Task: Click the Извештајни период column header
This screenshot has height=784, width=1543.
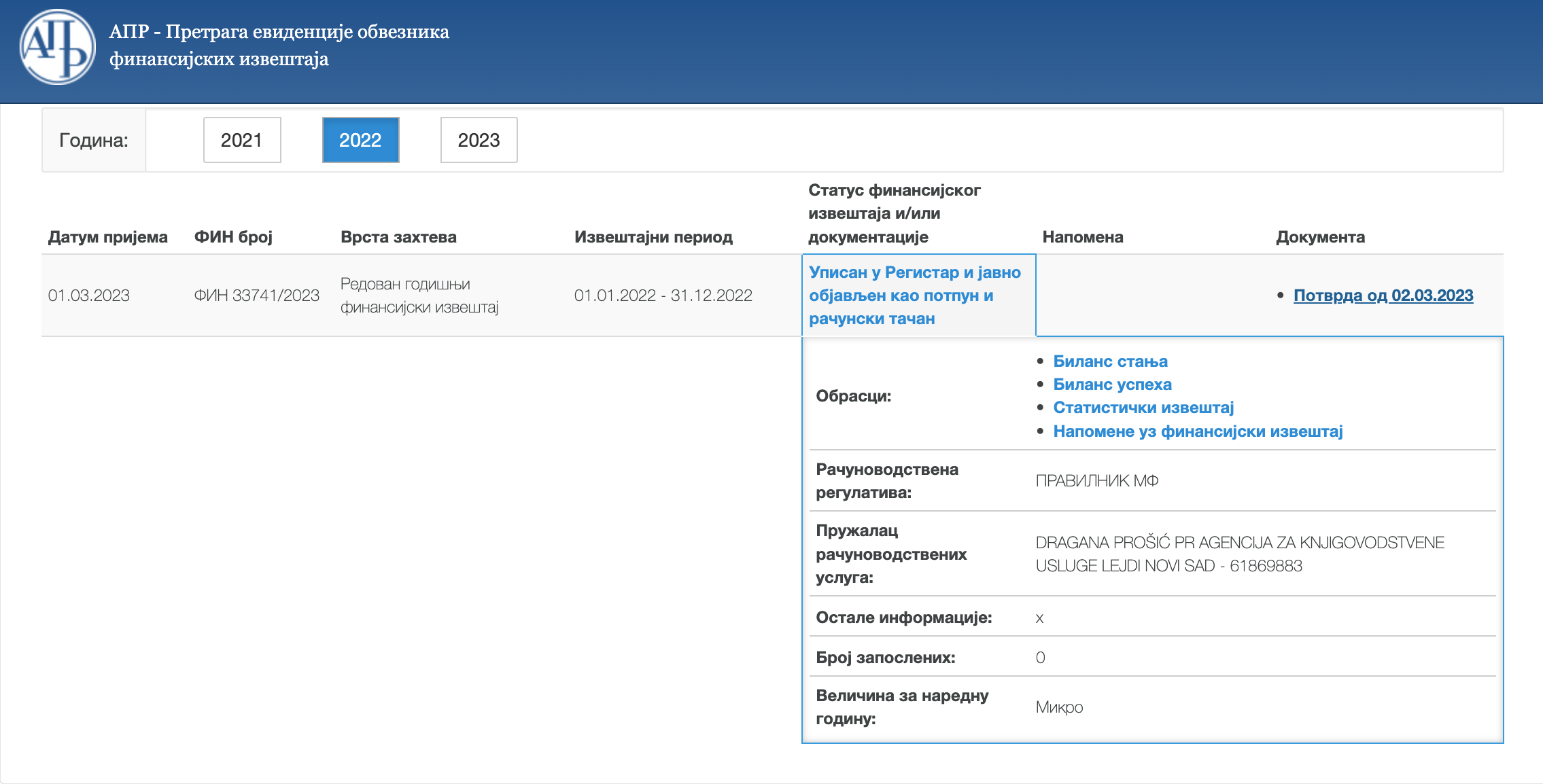Action: tap(653, 237)
